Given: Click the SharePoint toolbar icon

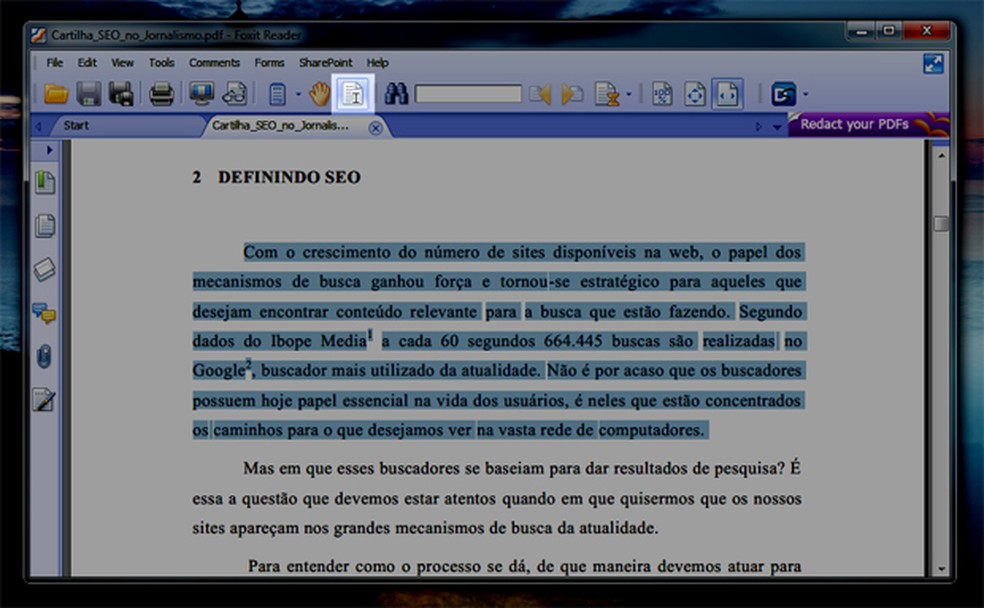Looking at the screenshot, I should tap(783, 95).
